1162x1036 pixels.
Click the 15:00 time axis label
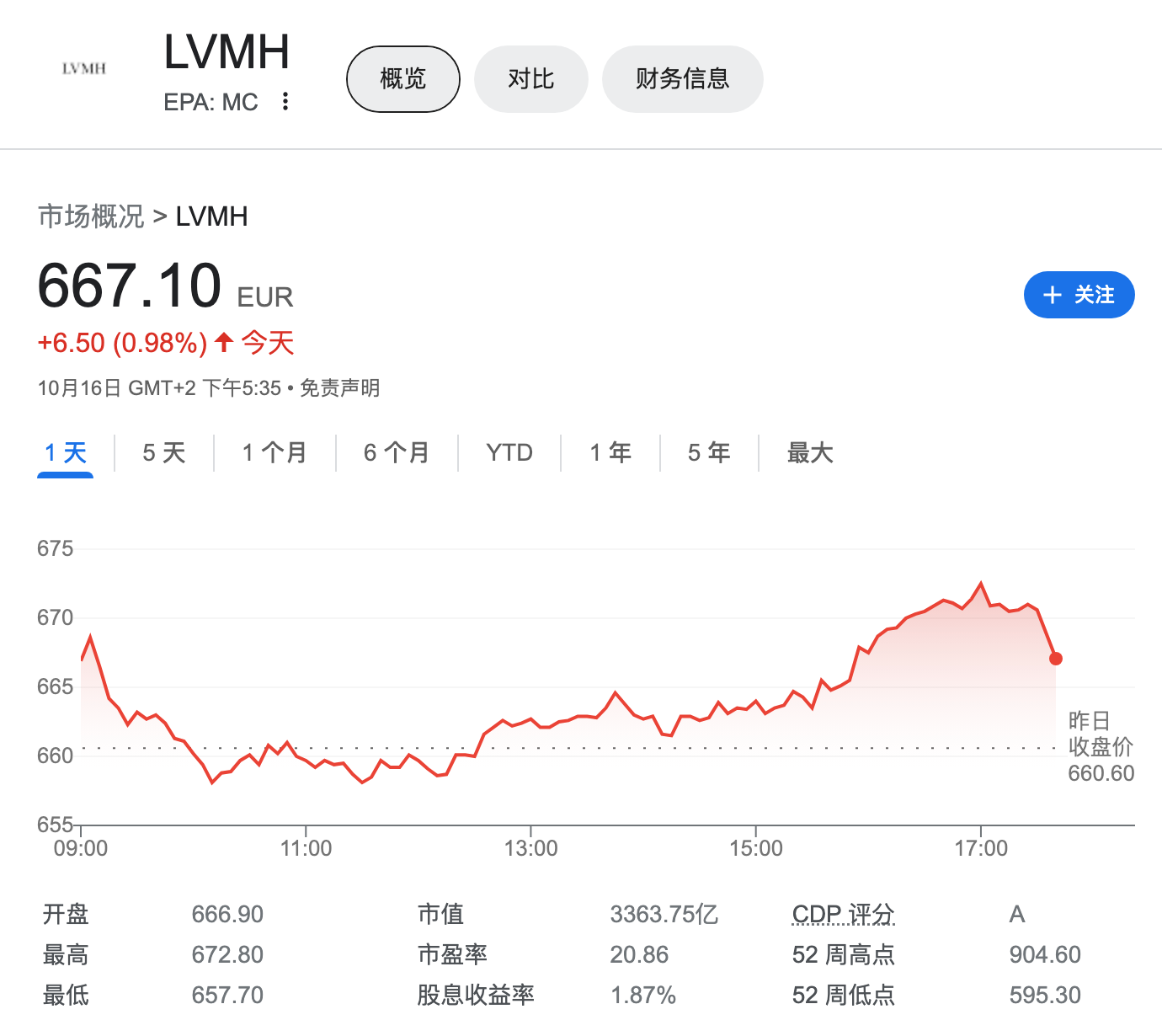click(x=756, y=848)
